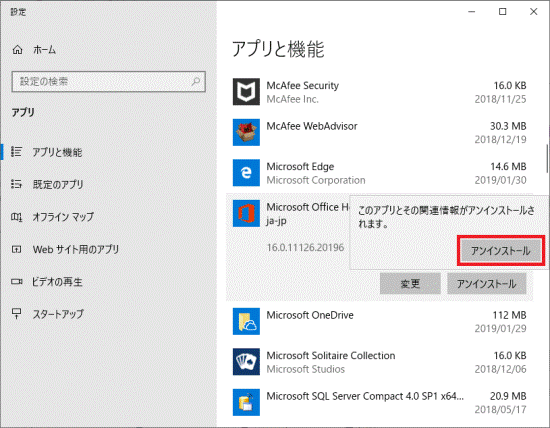Image resolution: width=550 pixels, height=428 pixels.
Task: Select Microsoft SQL Server Compact entry
Action: tap(365, 396)
